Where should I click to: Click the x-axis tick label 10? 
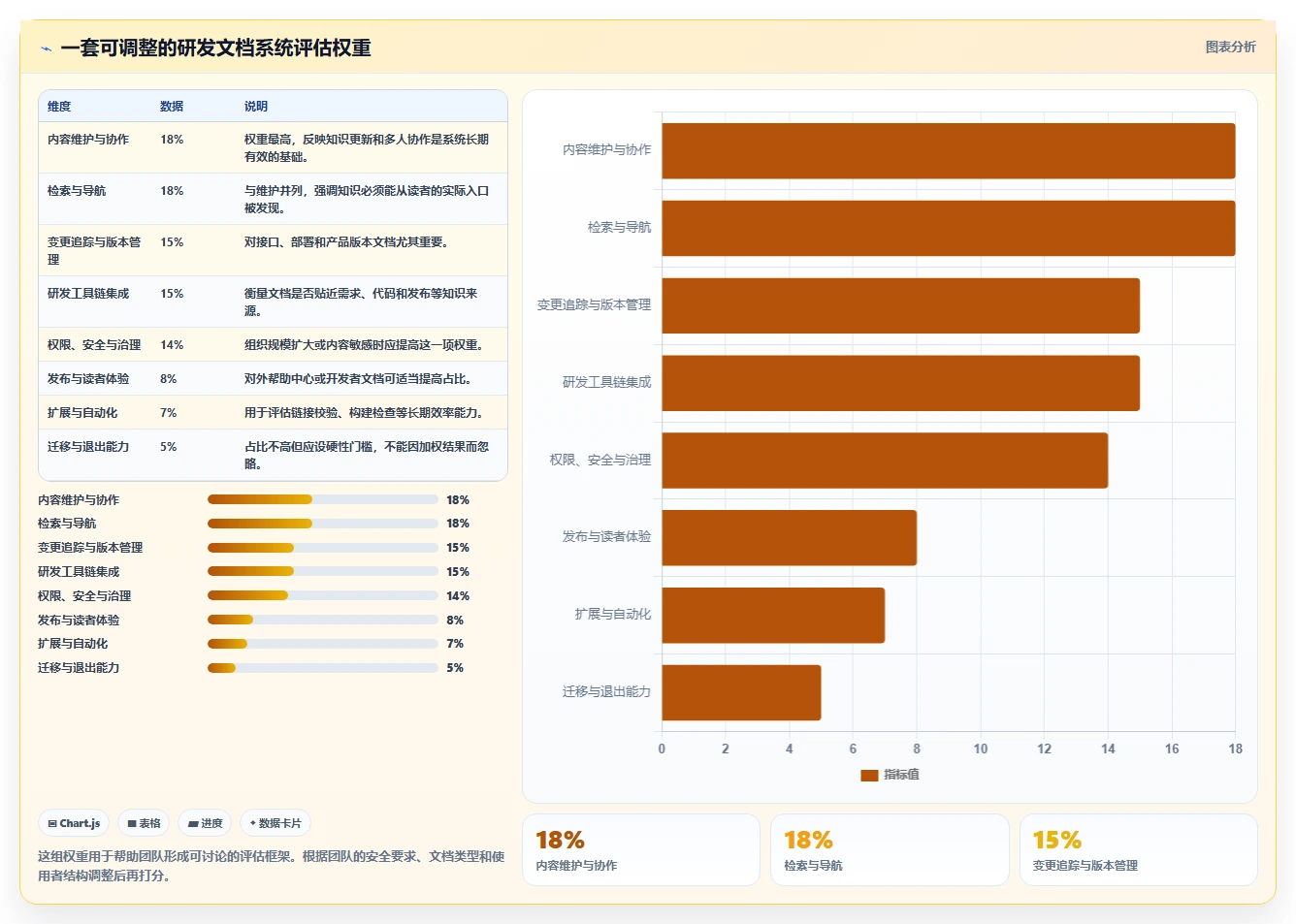point(981,749)
